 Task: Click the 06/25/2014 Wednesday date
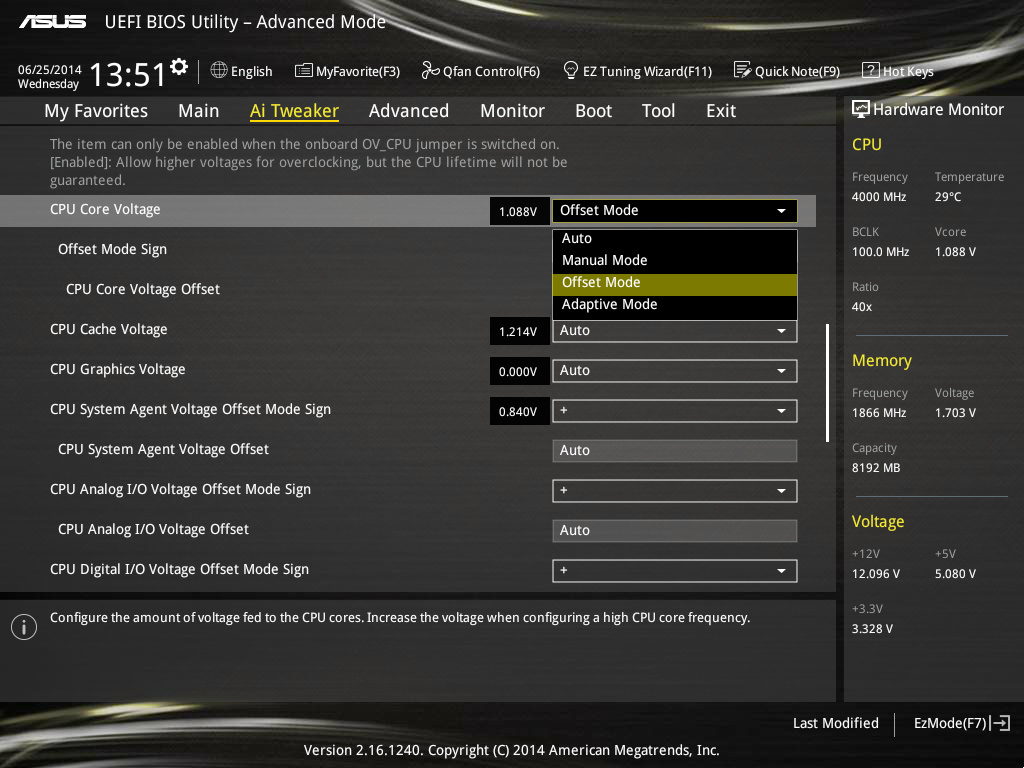coord(49,76)
